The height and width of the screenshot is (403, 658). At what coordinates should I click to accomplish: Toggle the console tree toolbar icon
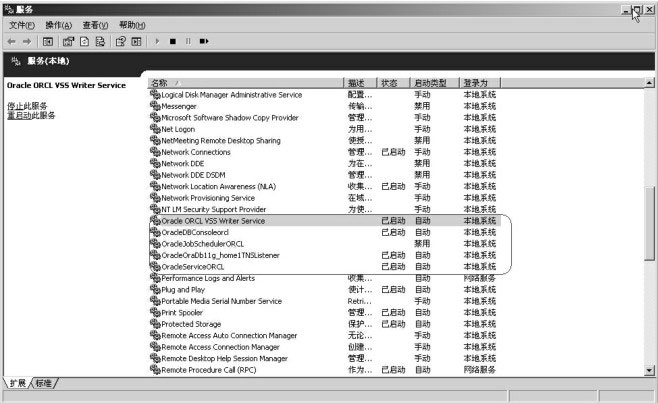pos(48,42)
